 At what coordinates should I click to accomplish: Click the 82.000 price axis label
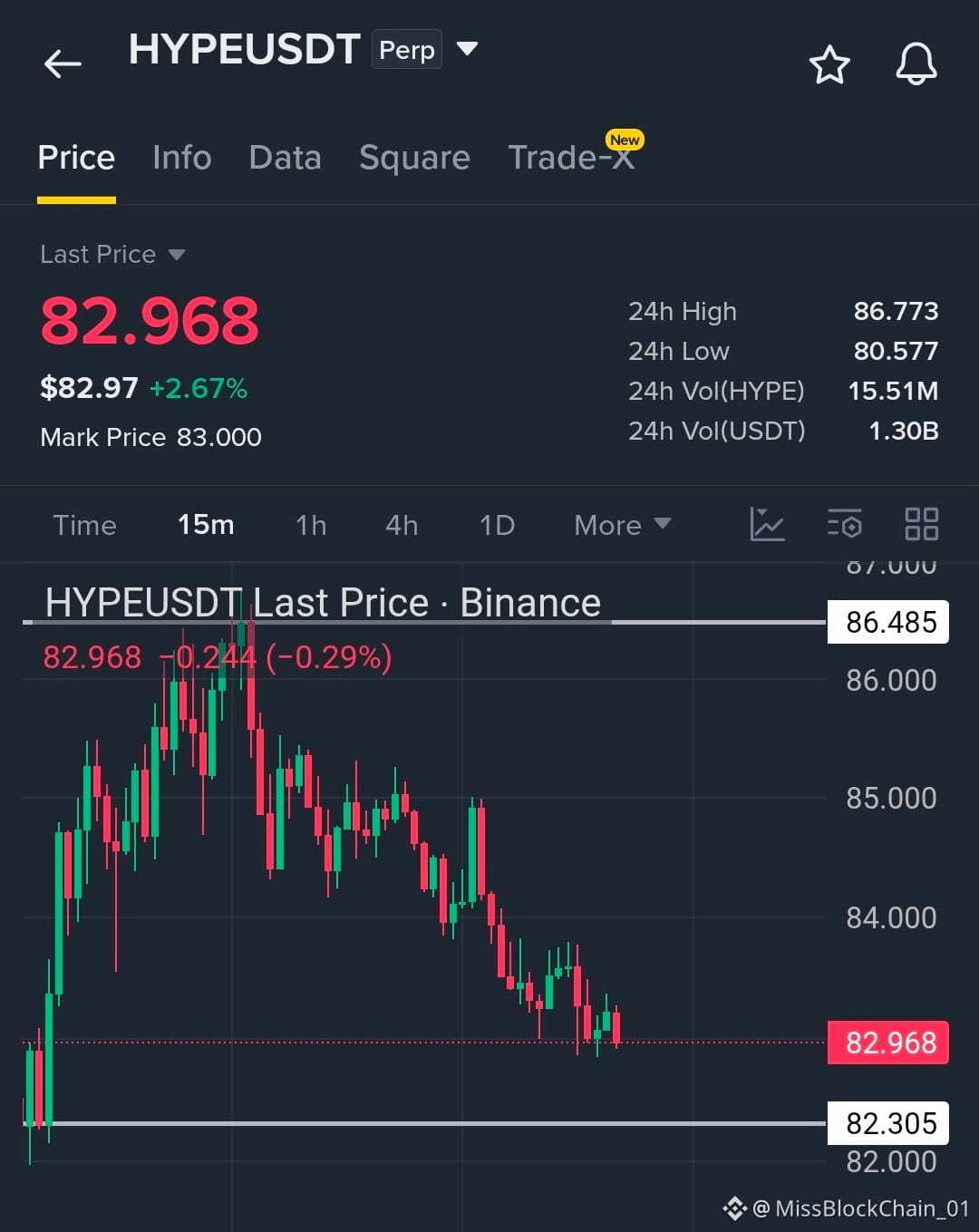pyautogui.click(x=891, y=1162)
